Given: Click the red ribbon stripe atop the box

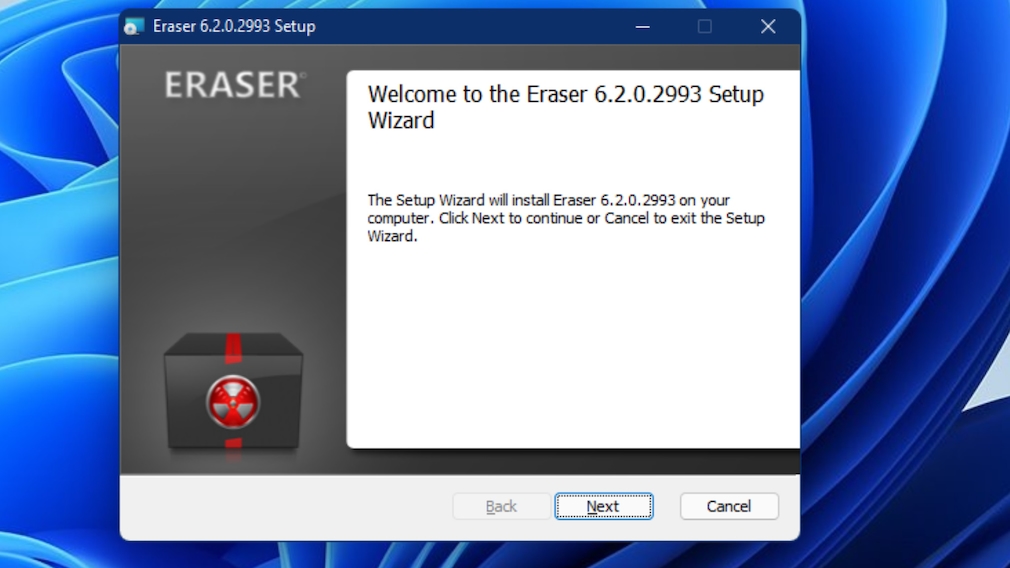Looking at the screenshot, I should (x=233, y=347).
